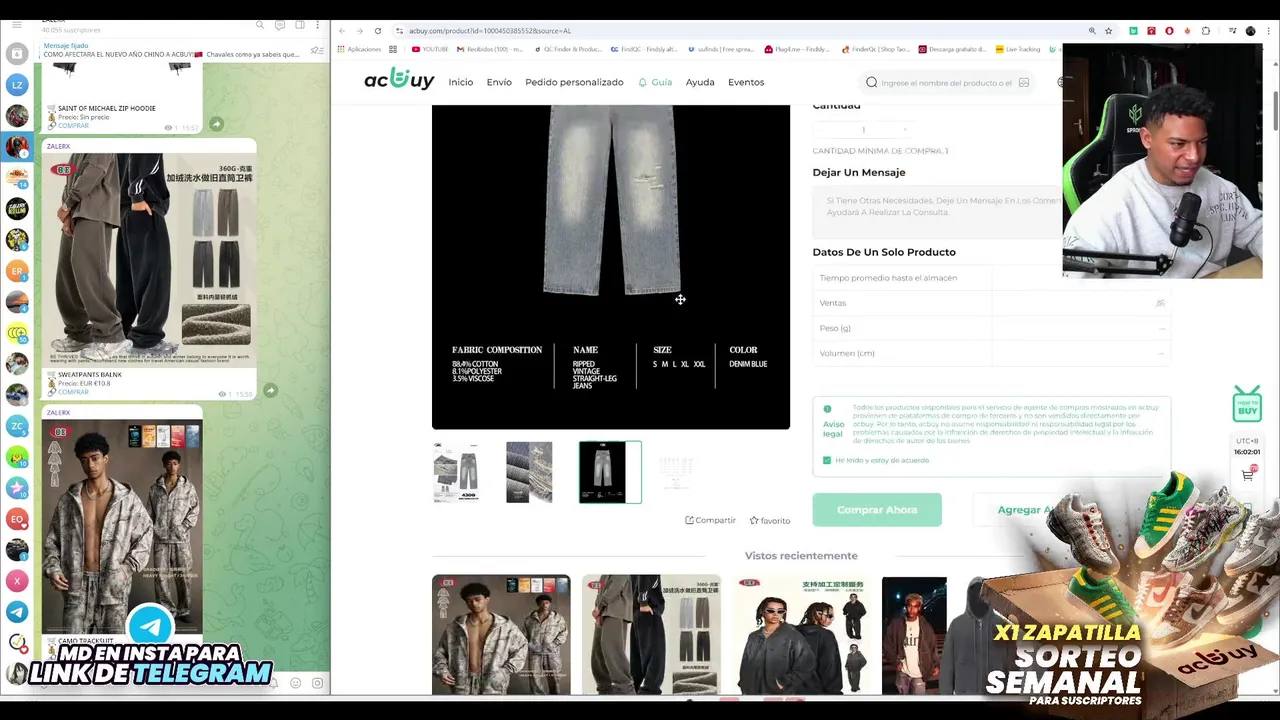Go forward in the browser
Image resolution: width=1280 pixels, height=720 pixels.
coord(359,31)
